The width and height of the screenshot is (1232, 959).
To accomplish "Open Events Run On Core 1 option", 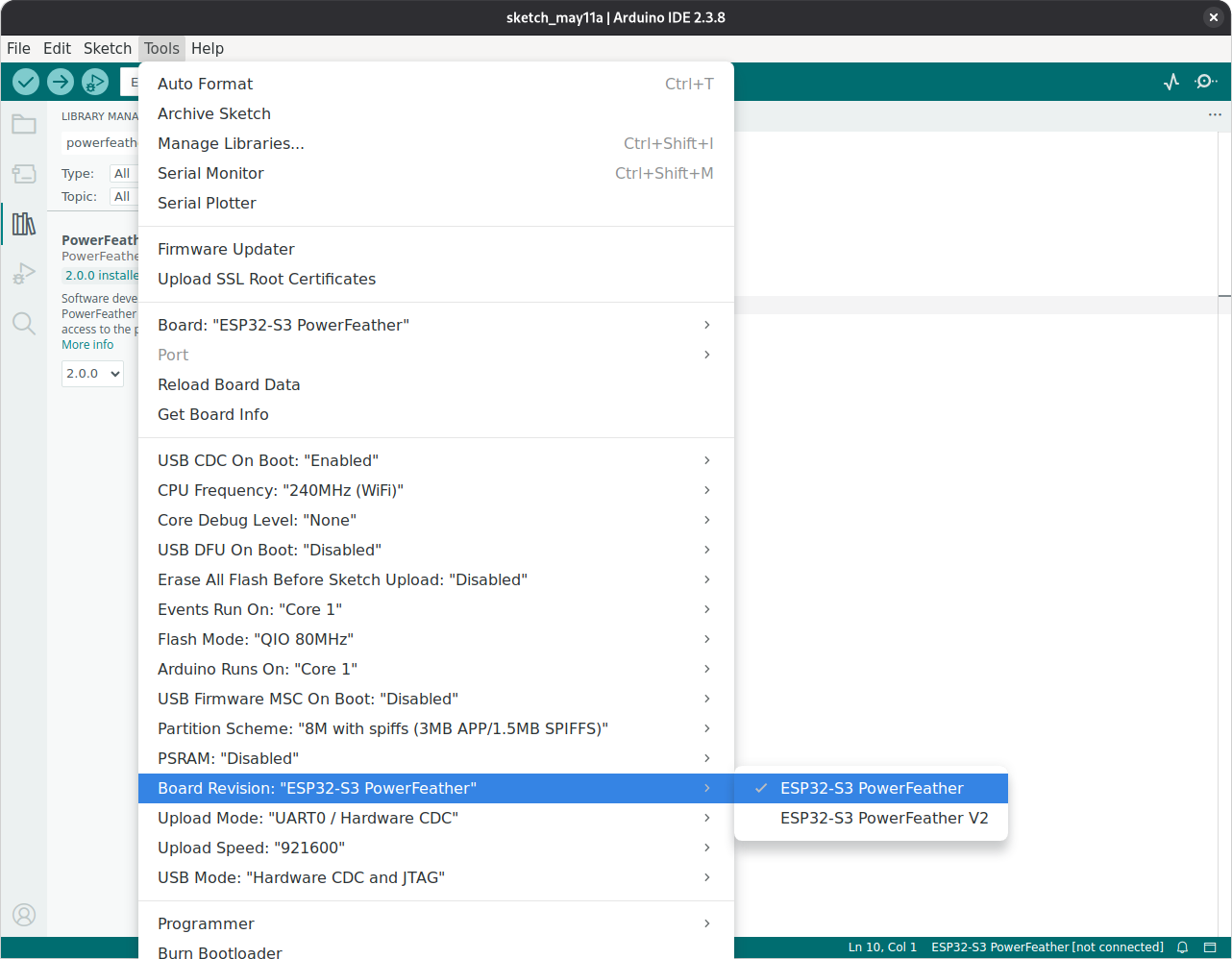I will coord(436,609).
